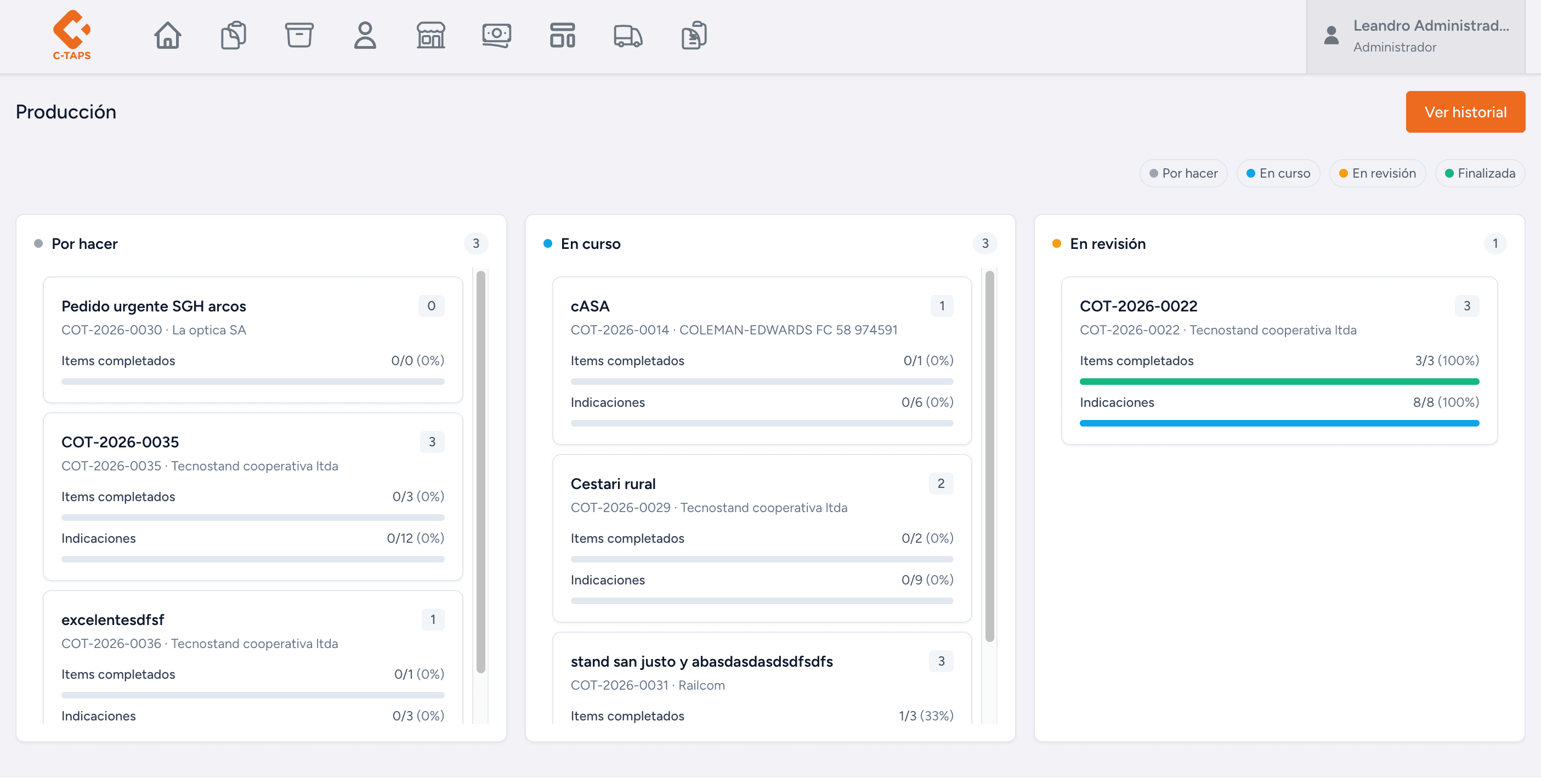The width and height of the screenshot is (1541, 784).
Task: Select the storefront icon in the top bar
Action: [x=430, y=36]
